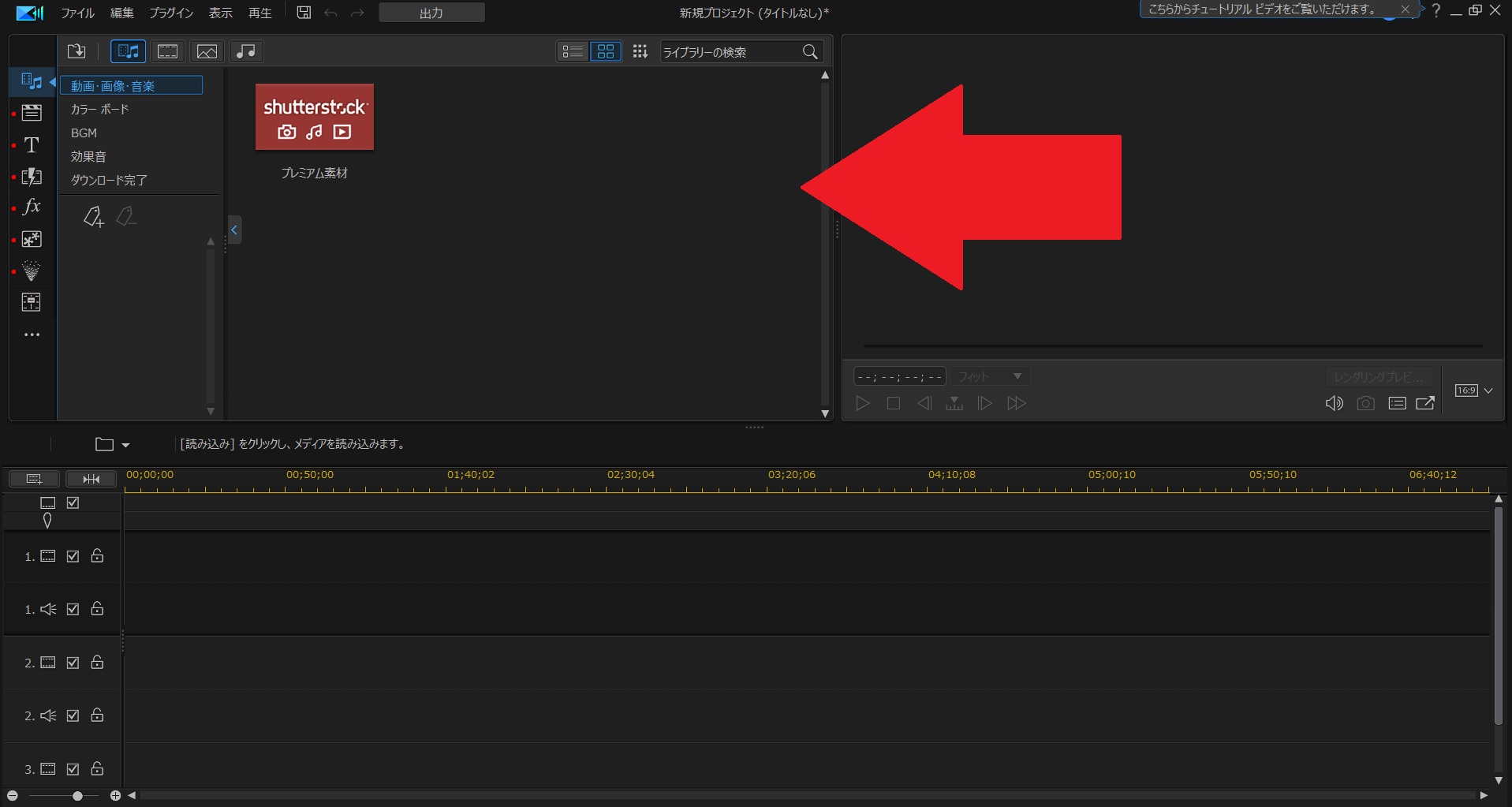
Task: Open the folder import dropdown
Action: pos(112,444)
